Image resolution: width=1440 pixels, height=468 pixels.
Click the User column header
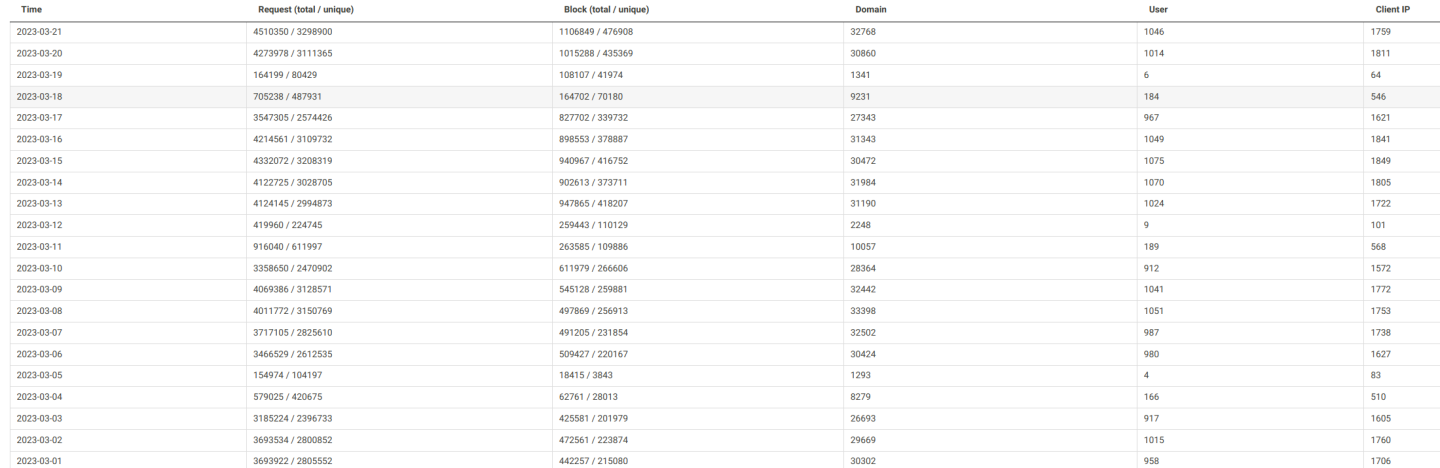[x=1158, y=9]
